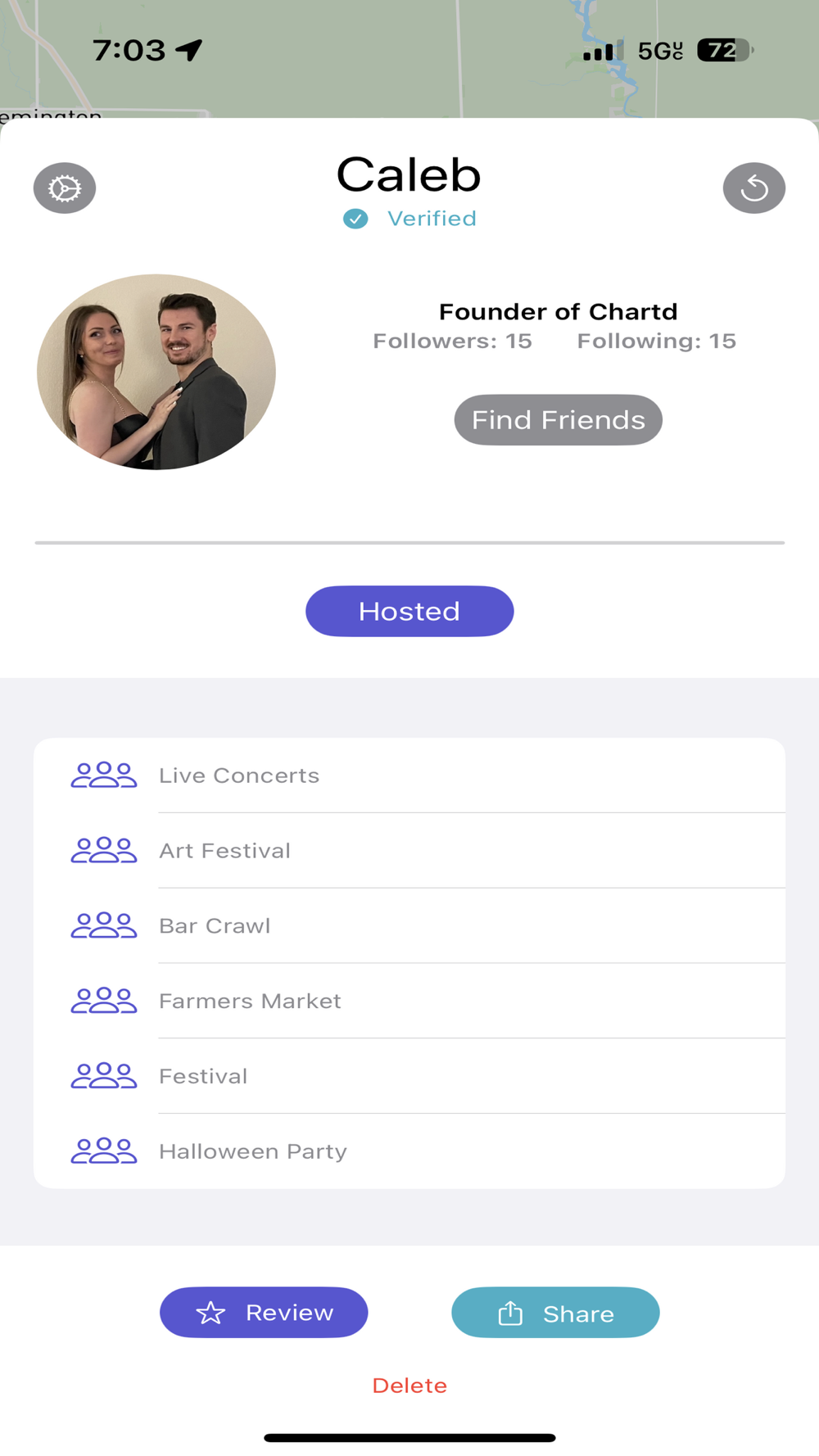Image resolution: width=819 pixels, height=1456 pixels.
Task: Tap the red Delete link
Action: 409,1385
